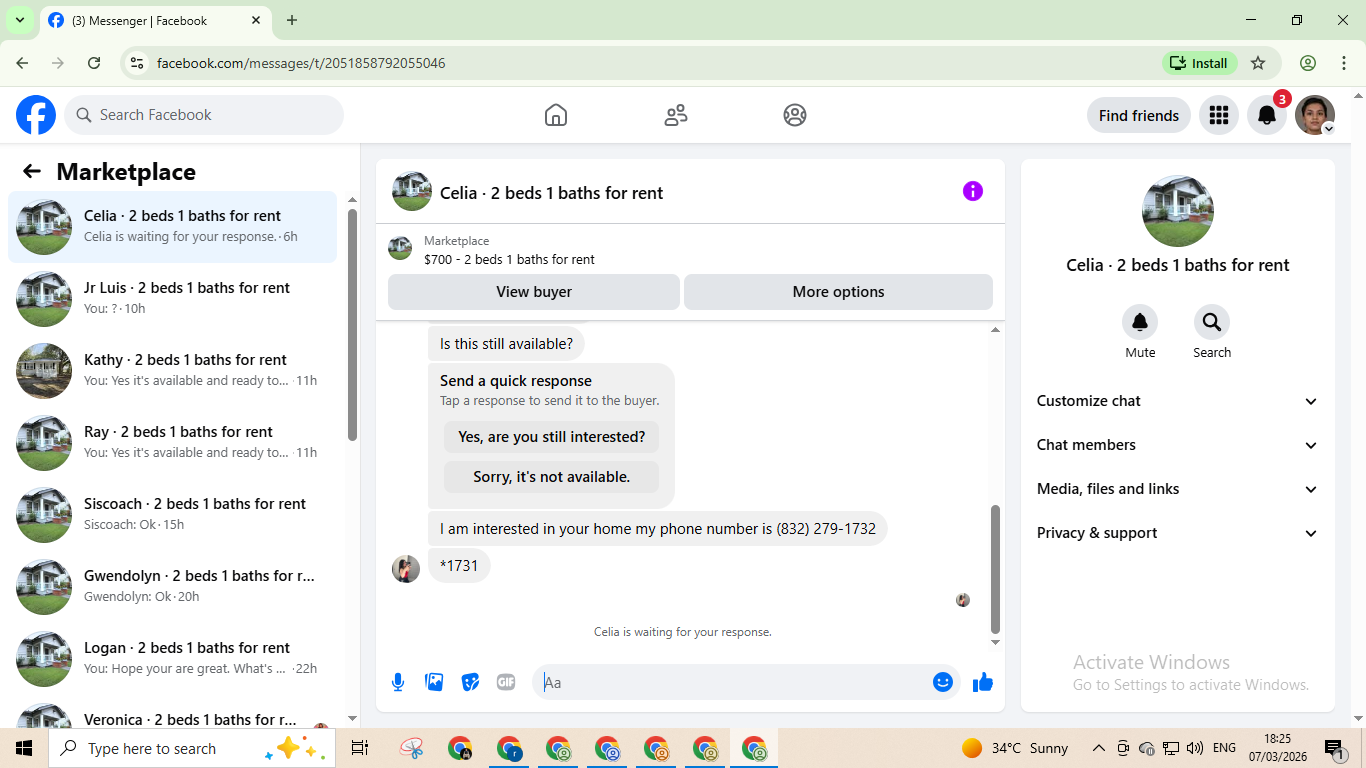This screenshot has height=768, width=1366.
Task: Open the Facebook menu grid icon
Action: click(1219, 115)
